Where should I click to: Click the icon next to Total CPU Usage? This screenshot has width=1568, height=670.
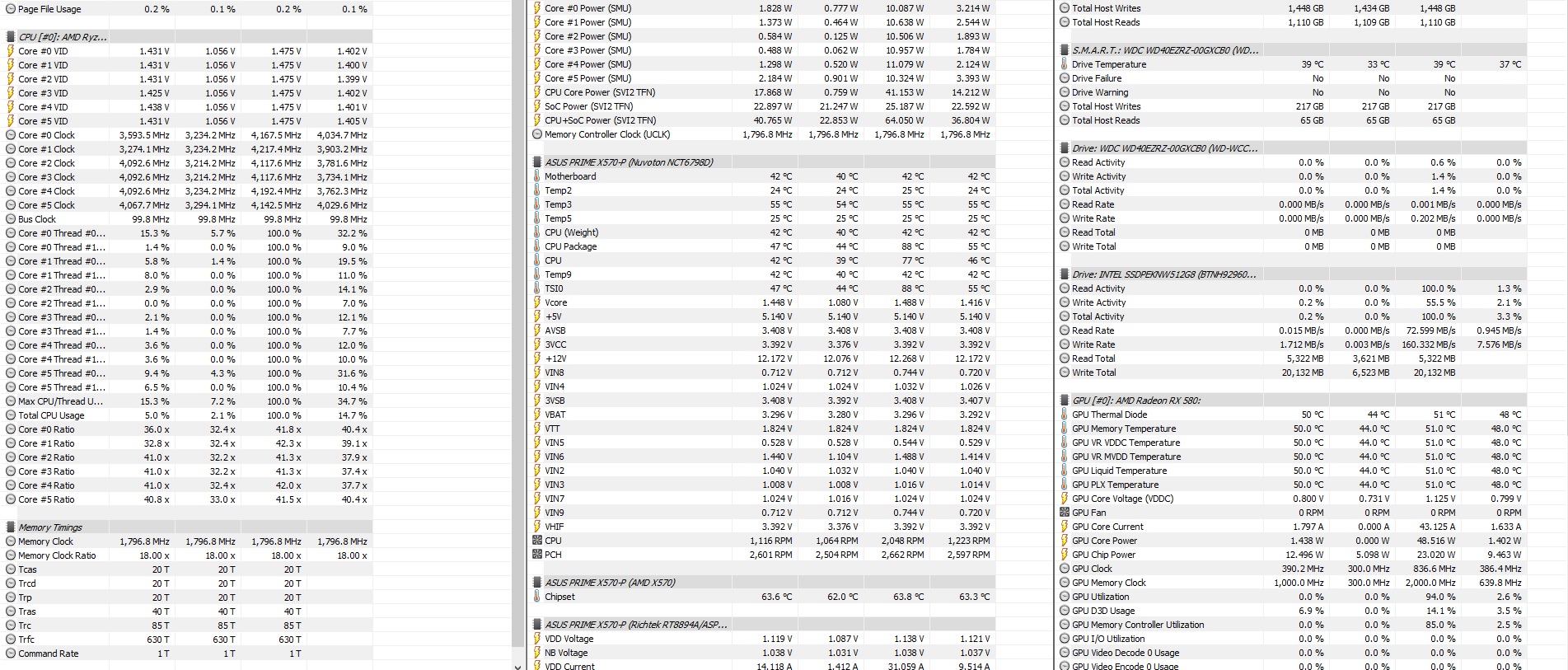point(11,415)
